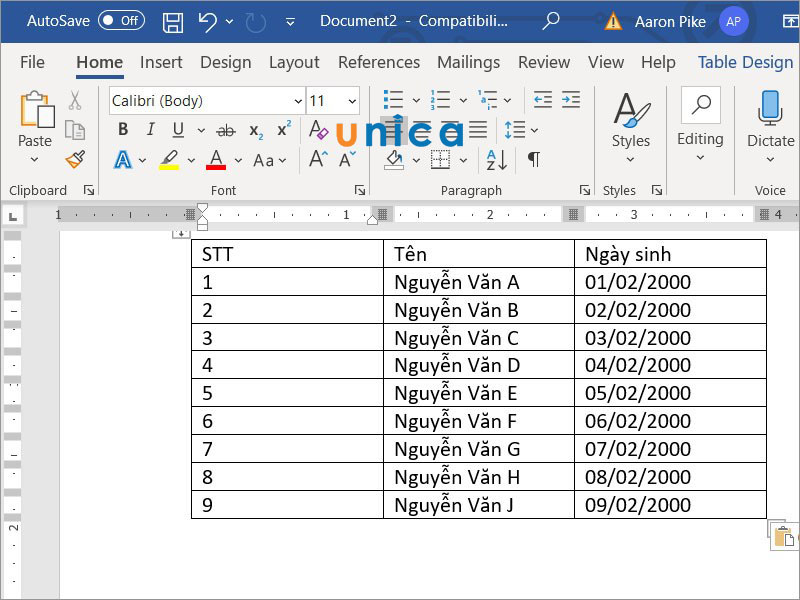Launch the Clipboard pane
The image size is (800, 600).
(x=89, y=190)
